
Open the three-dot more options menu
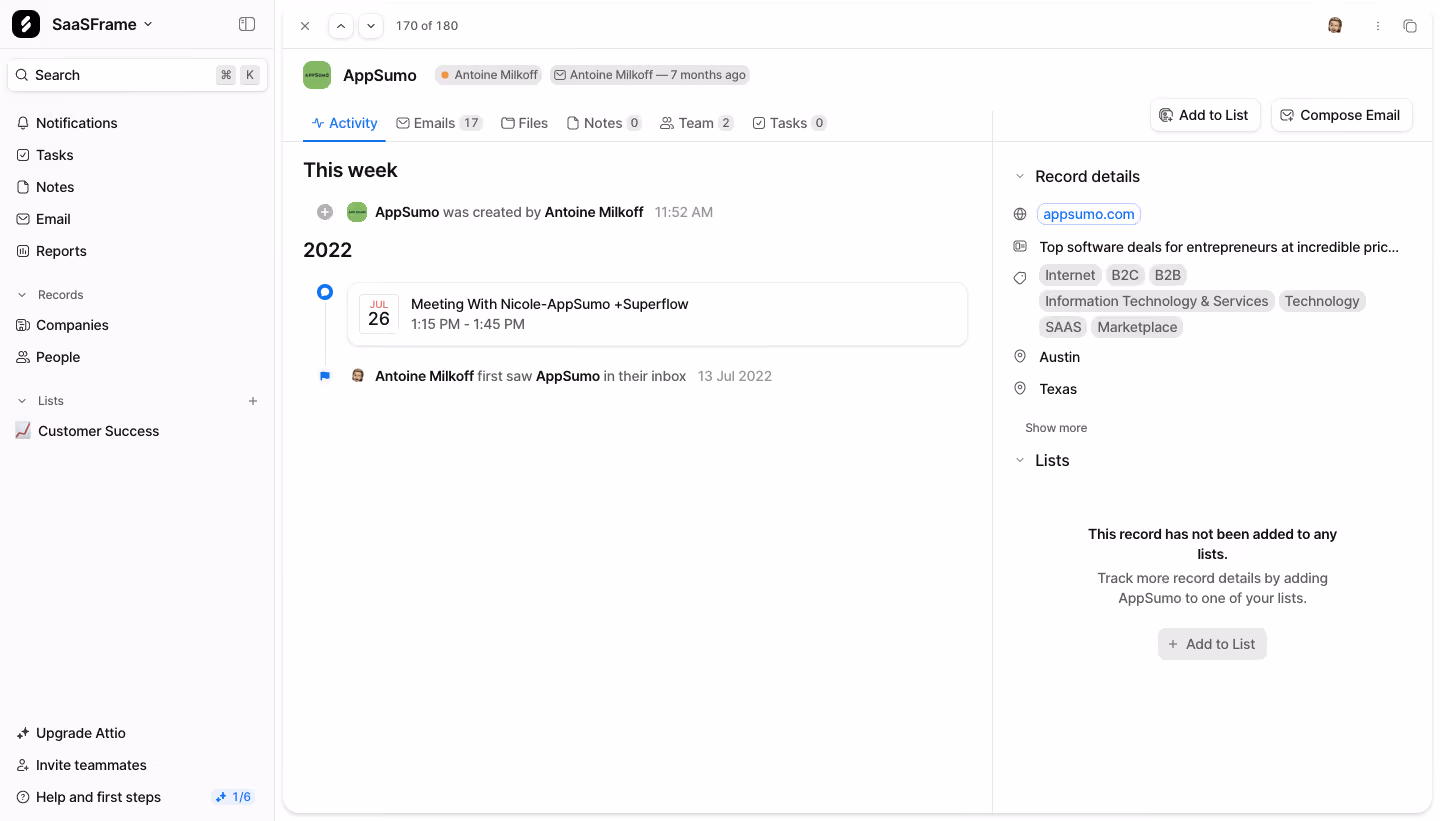[x=1378, y=26]
